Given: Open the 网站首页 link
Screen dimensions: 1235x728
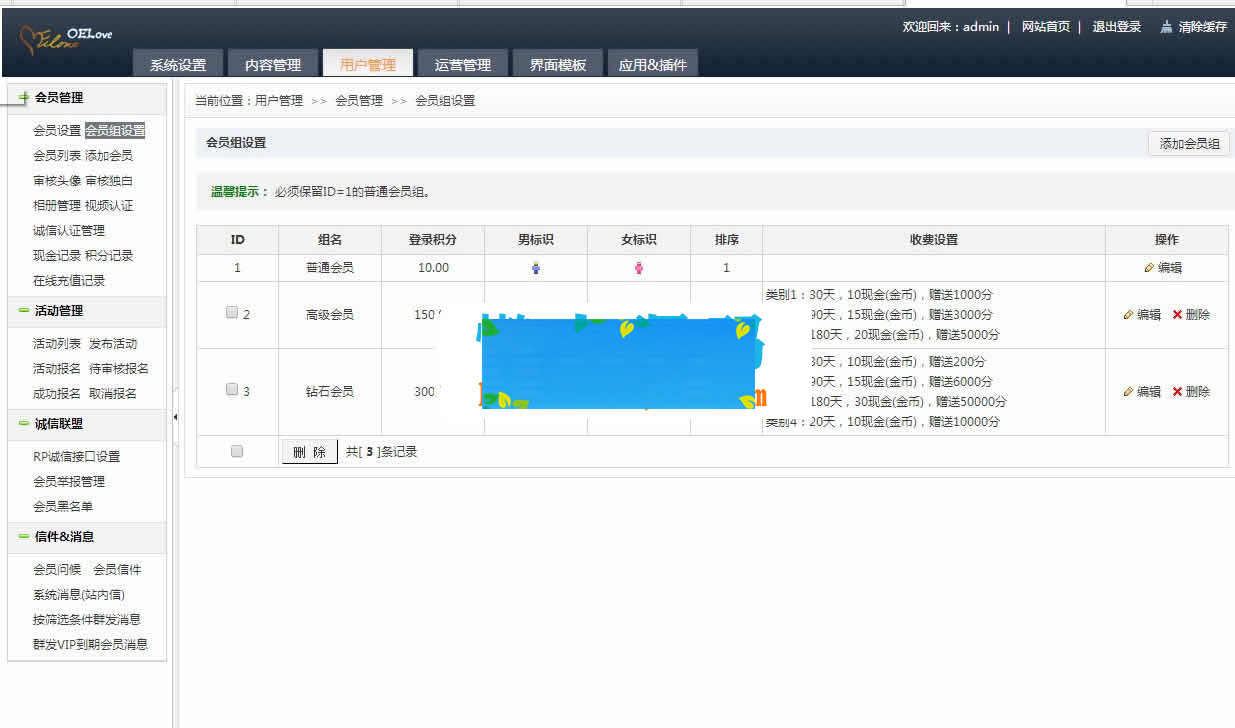Looking at the screenshot, I should pyautogui.click(x=1045, y=28).
